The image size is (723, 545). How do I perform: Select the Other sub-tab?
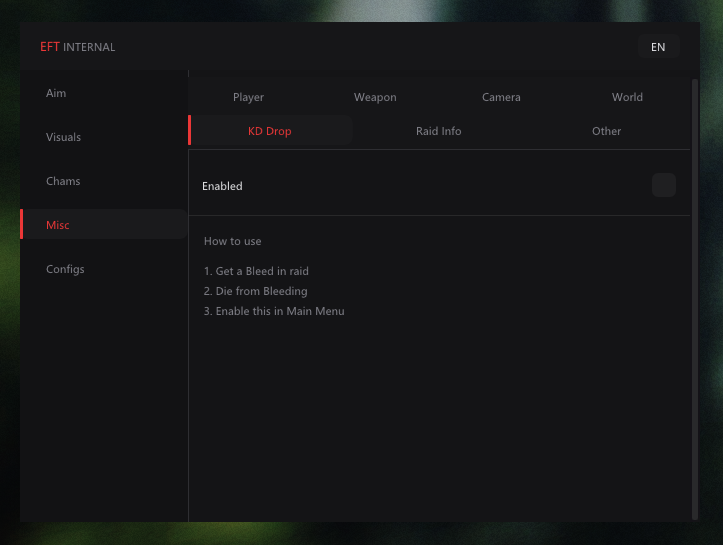[606, 131]
